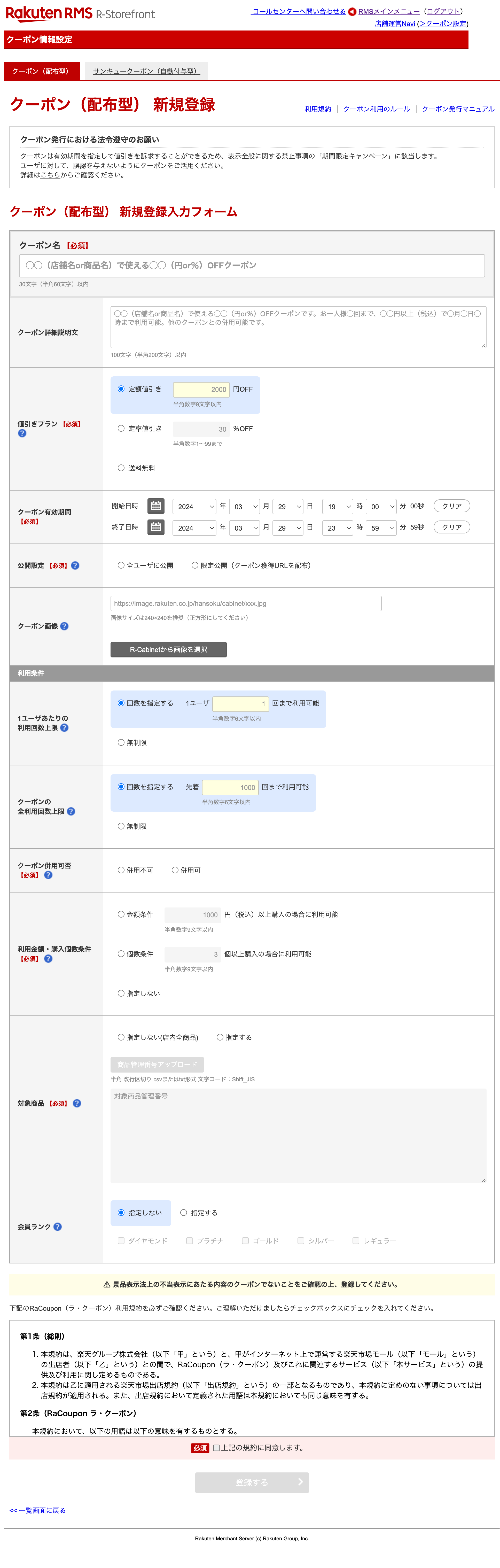500x1568 pixels.
Task: Click help icon for 利用金額・購入個数条件
Action: click(48, 959)
